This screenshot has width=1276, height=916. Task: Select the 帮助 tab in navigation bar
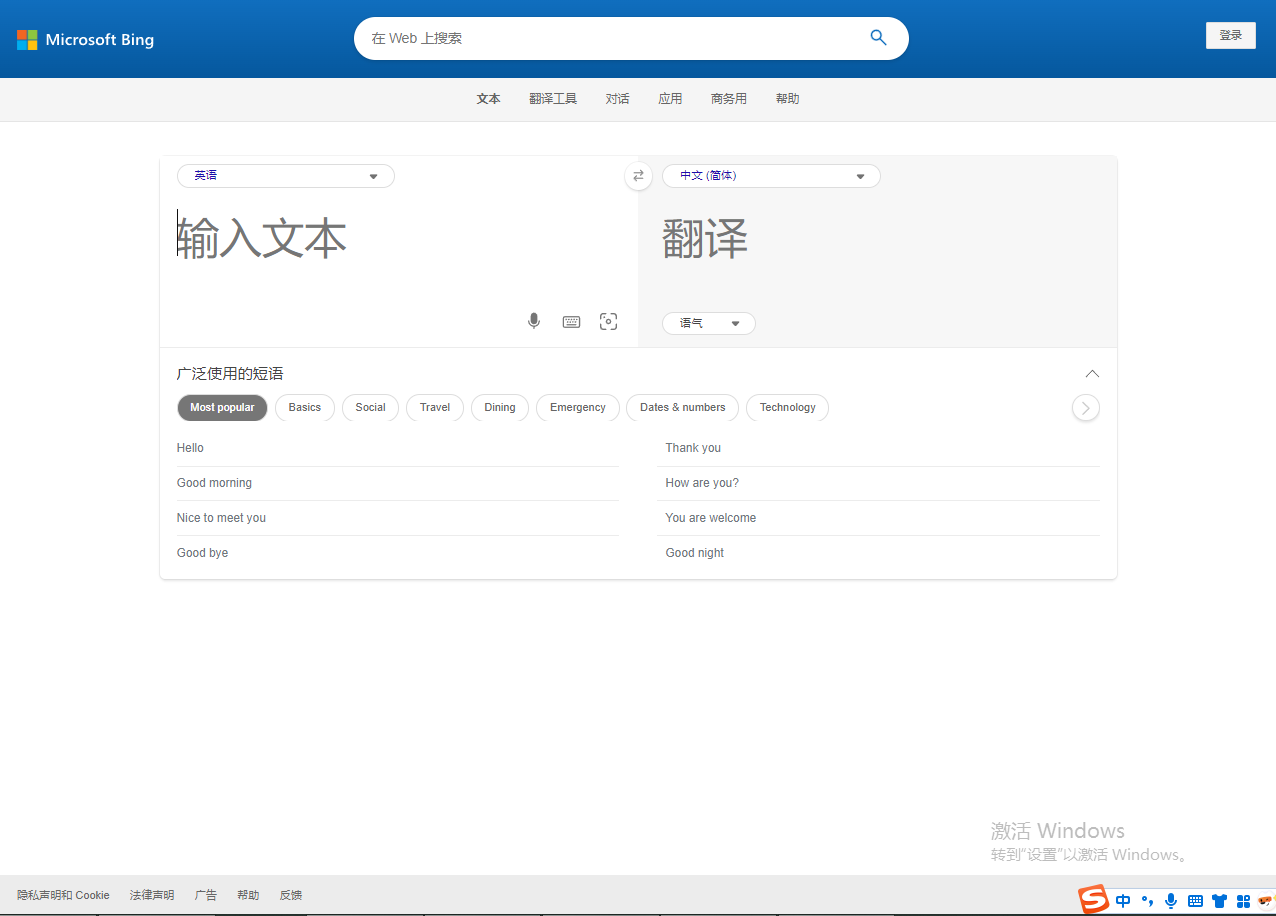click(788, 99)
